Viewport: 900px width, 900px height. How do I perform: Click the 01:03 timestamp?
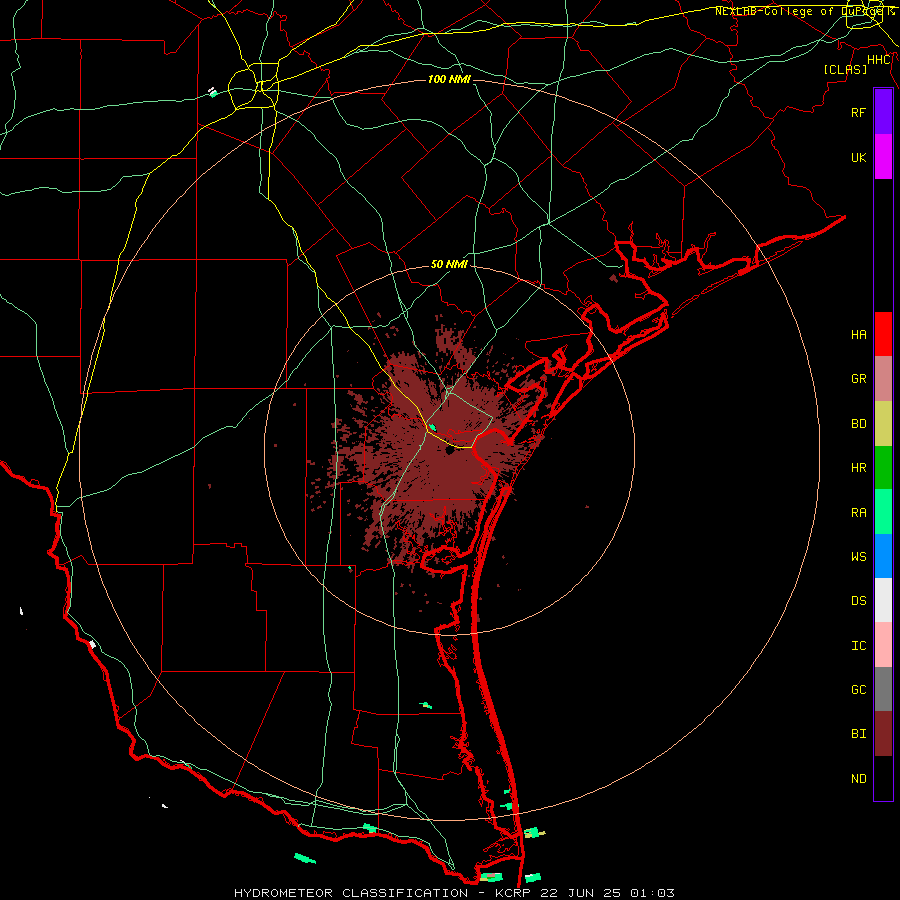point(652,893)
